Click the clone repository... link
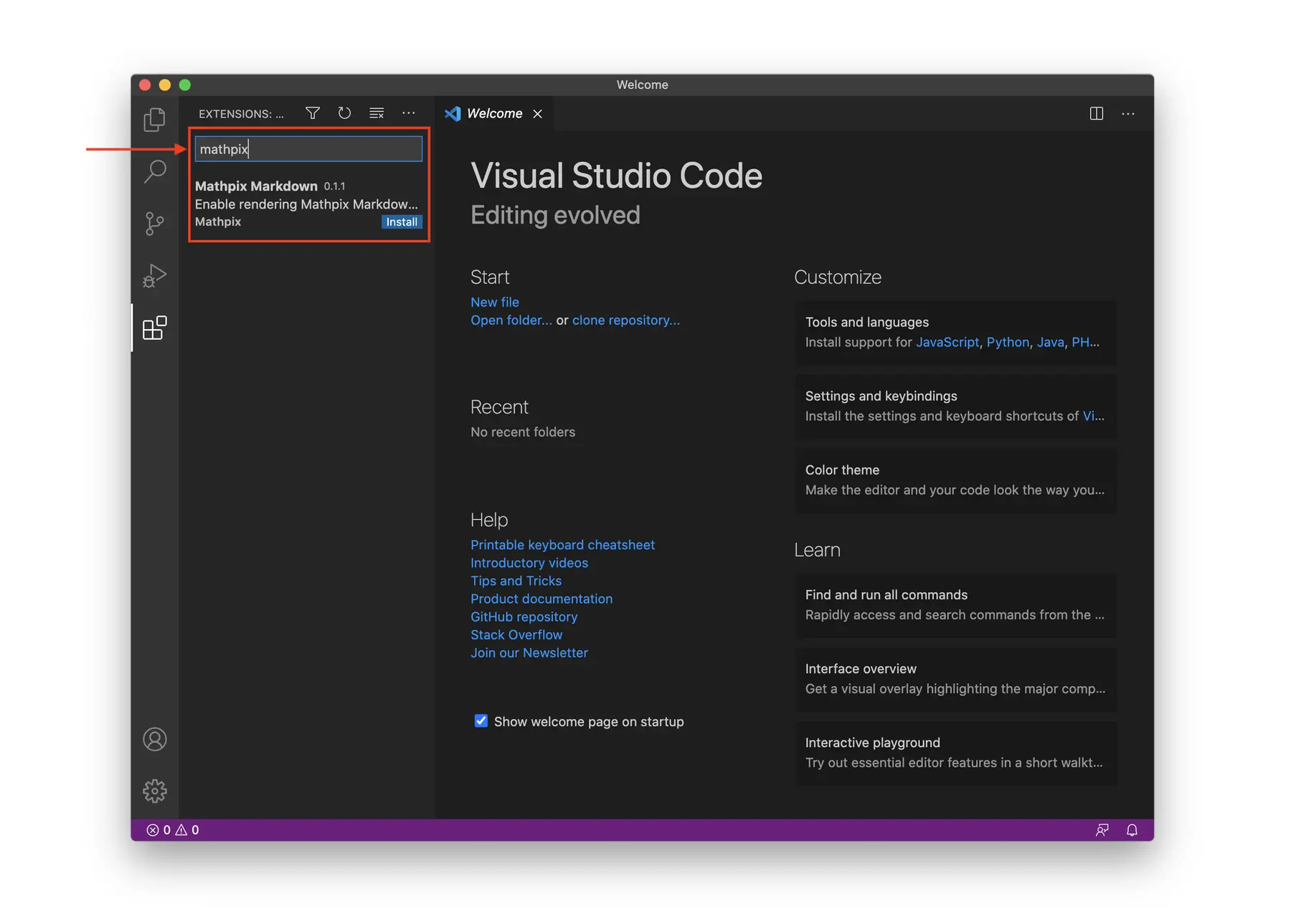The image size is (1291, 924). [626, 320]
